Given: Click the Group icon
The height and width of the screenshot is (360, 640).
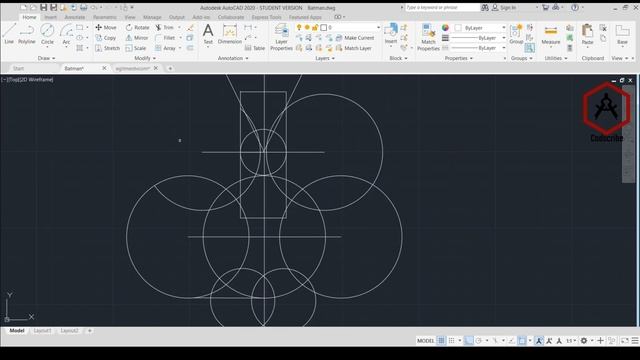Looking at the screenshot, I should [x=516, y=33].
